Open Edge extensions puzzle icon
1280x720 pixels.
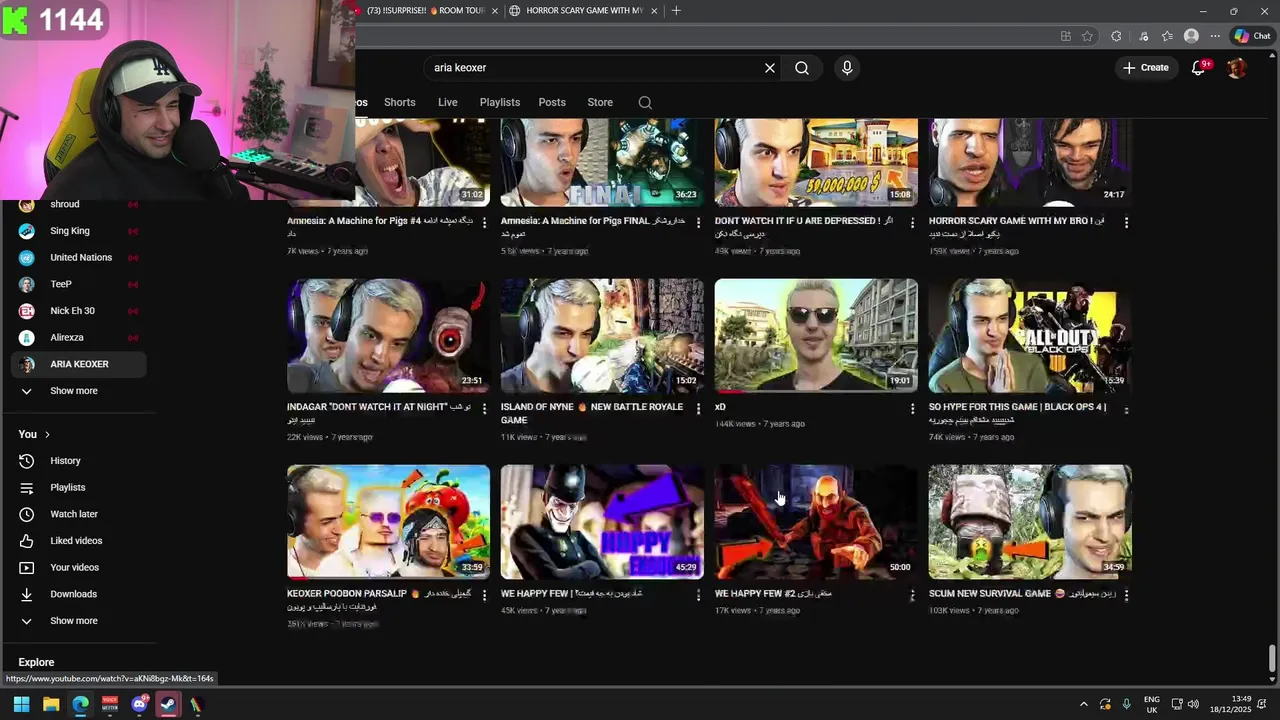click(1117, 36)
